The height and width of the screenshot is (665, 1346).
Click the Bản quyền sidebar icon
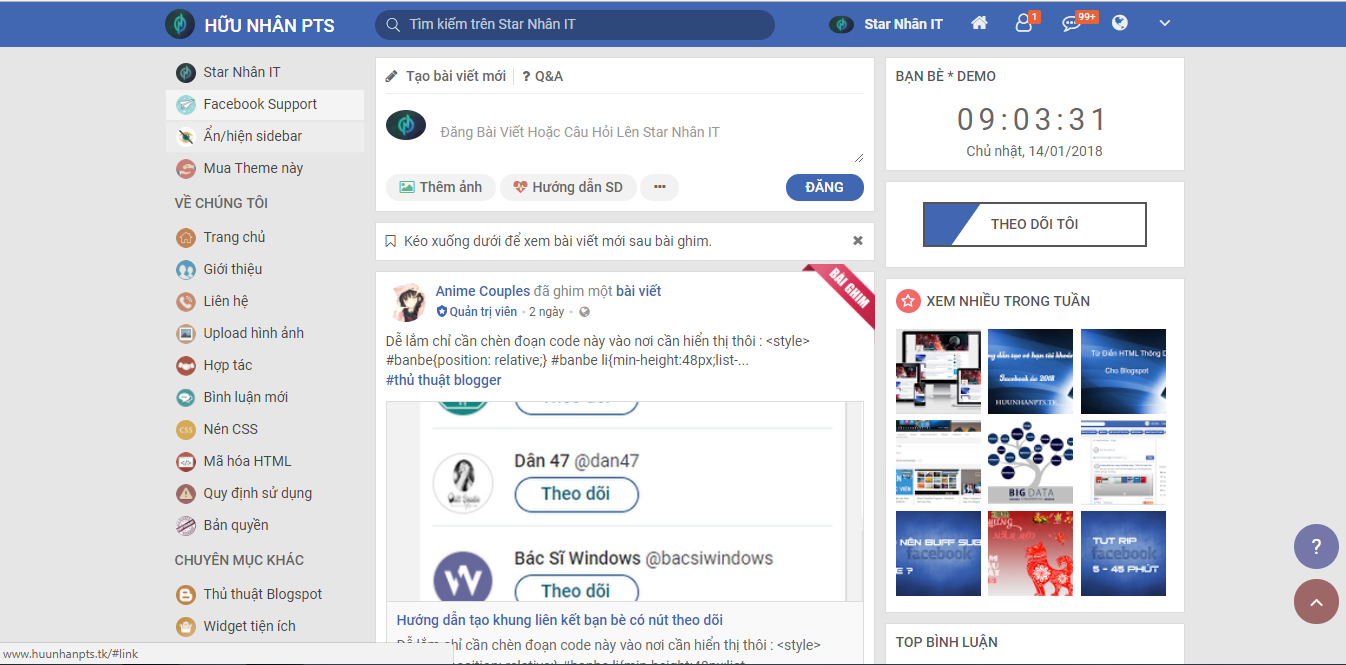(186, 525)
